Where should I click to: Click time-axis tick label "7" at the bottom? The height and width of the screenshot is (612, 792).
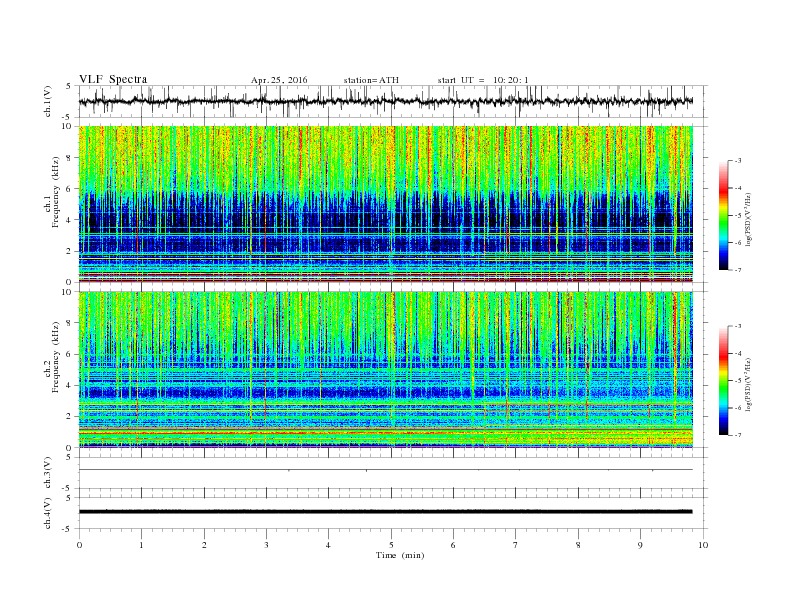[x=516, y=545]
